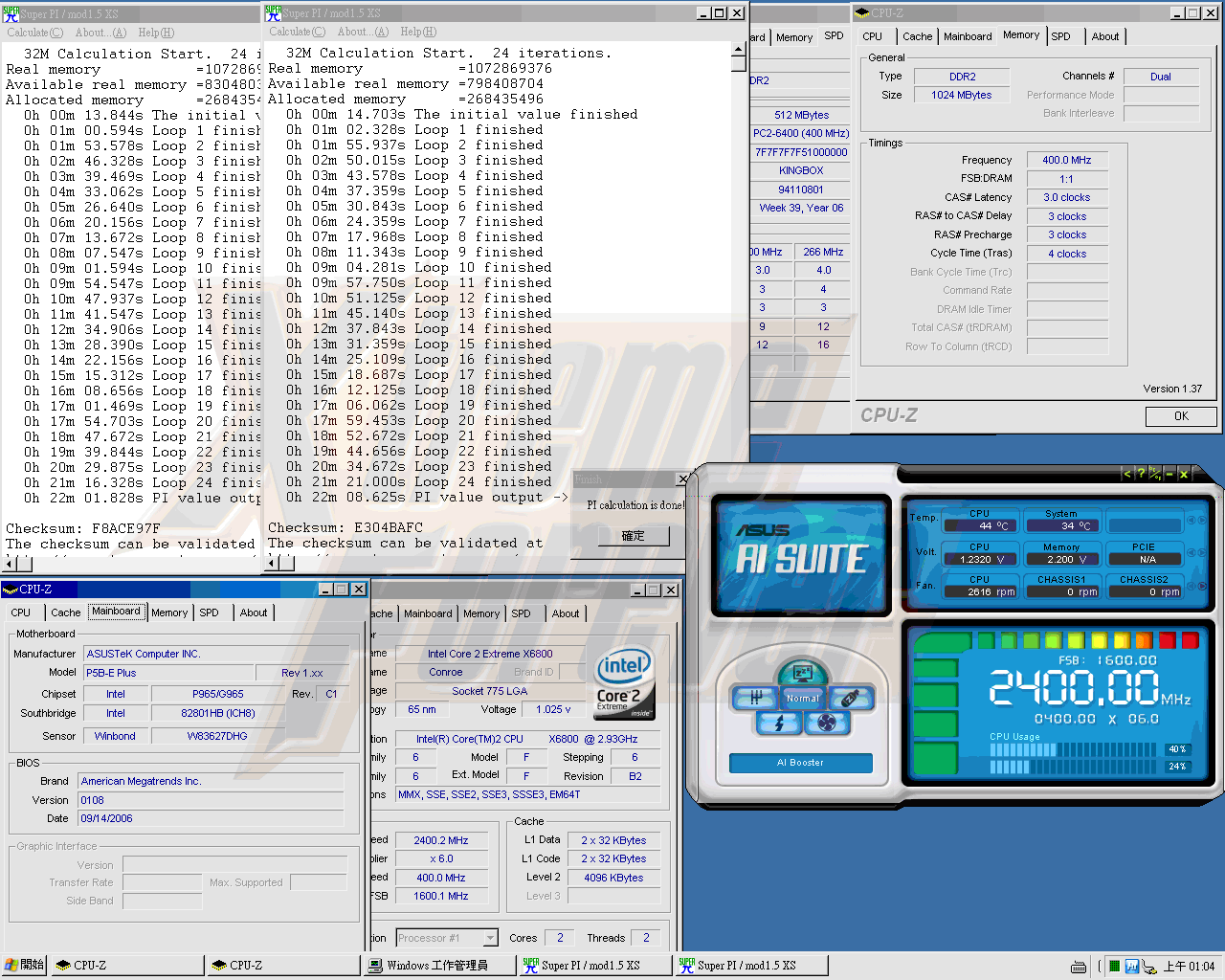Click the AI Booster button
The image size is (1225, 980).
tap(801, 763)
